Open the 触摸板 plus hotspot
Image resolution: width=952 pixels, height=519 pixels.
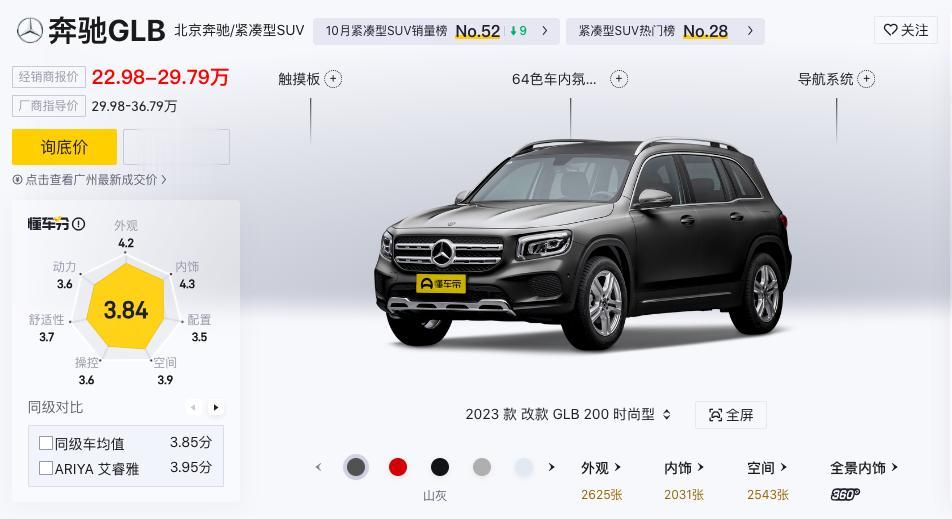pos(333,79)
